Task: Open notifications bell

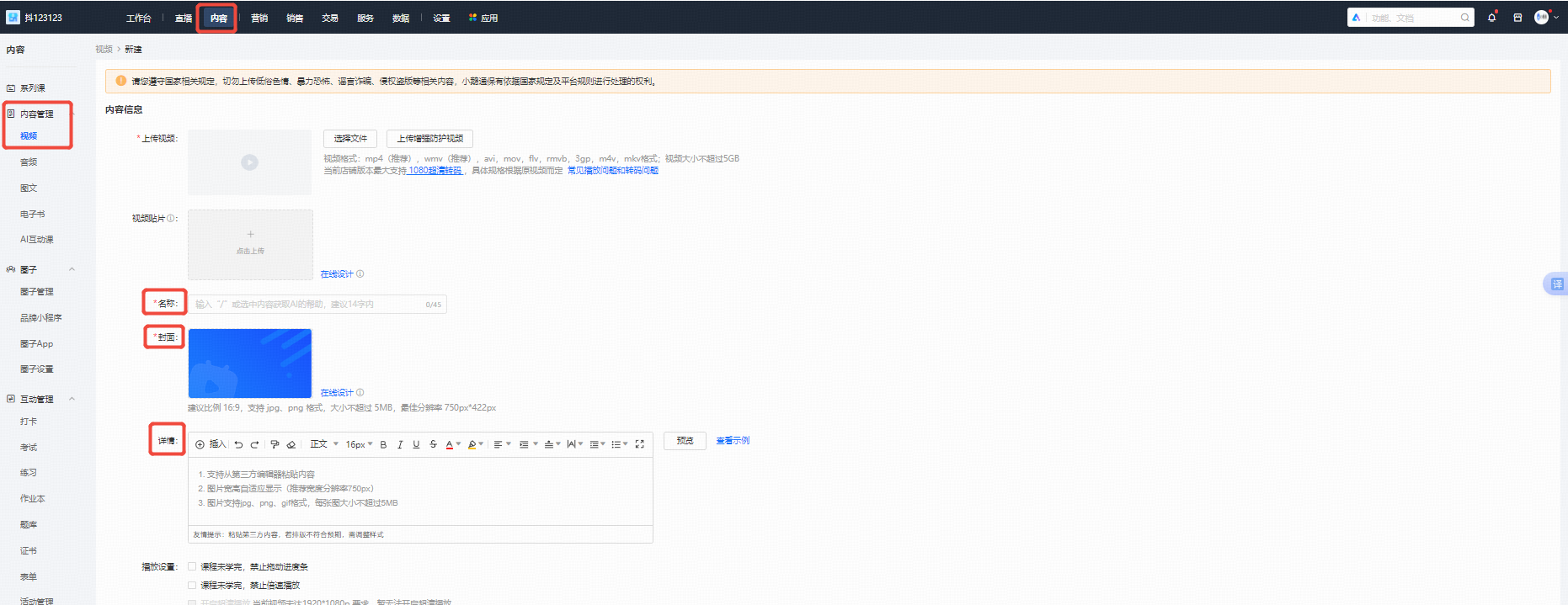Action: coord(1492,17)
